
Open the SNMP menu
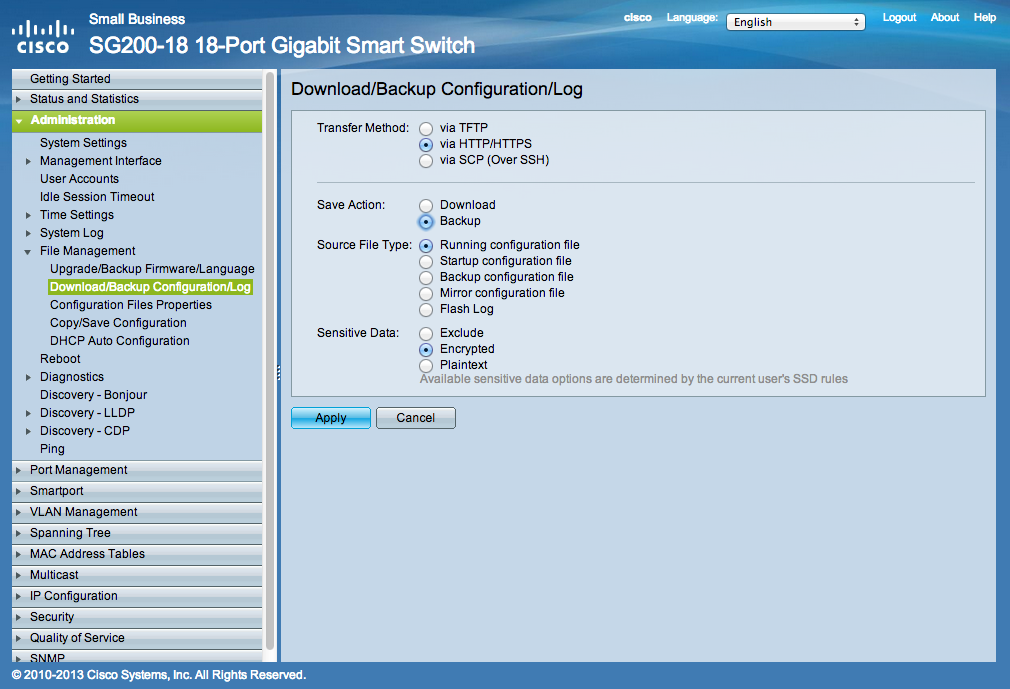pyautogui.click(x=137, y=657)
